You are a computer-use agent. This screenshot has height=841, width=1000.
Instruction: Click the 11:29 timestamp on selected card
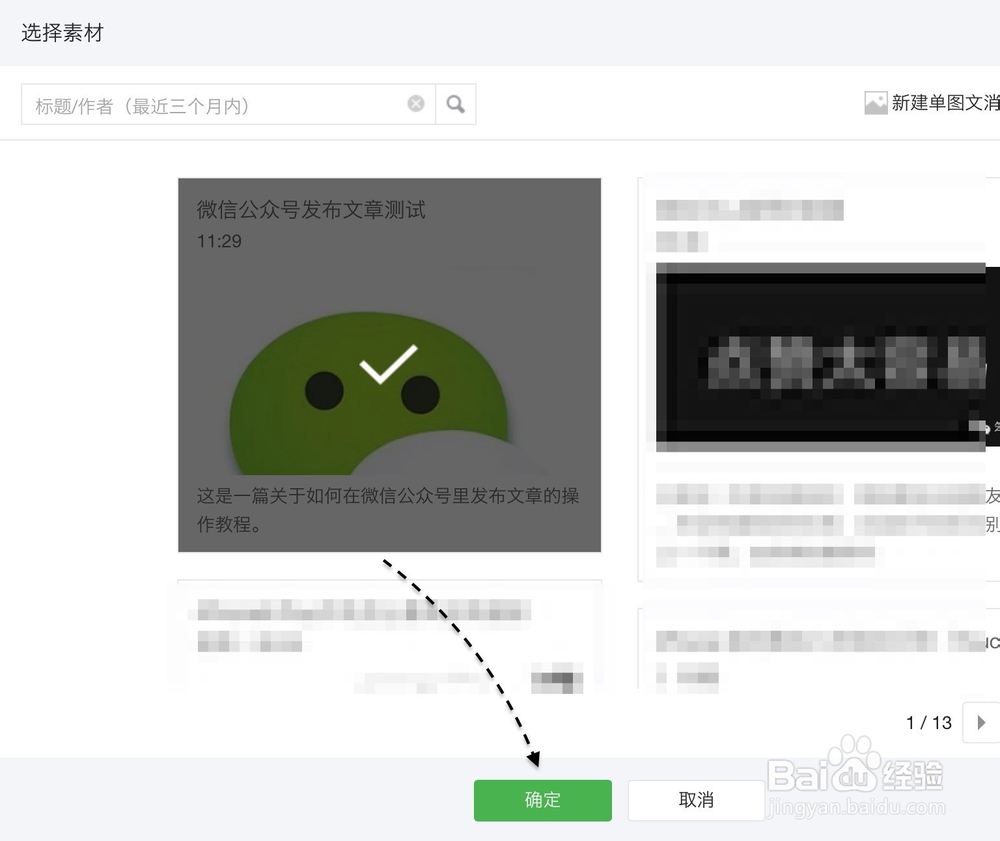[x=219, y=241]
